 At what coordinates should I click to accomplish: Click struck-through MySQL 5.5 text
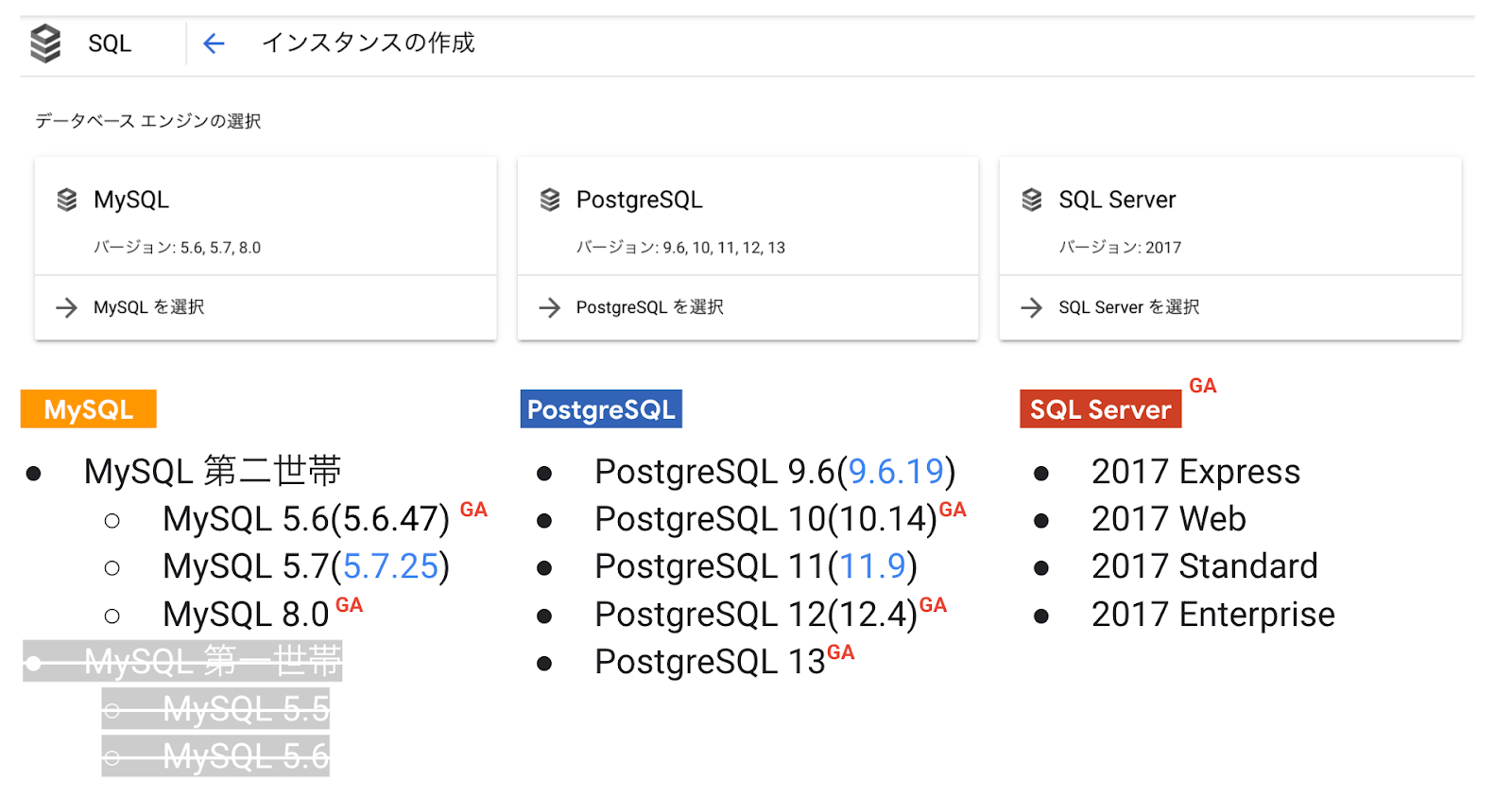click(x=246, y=708)
